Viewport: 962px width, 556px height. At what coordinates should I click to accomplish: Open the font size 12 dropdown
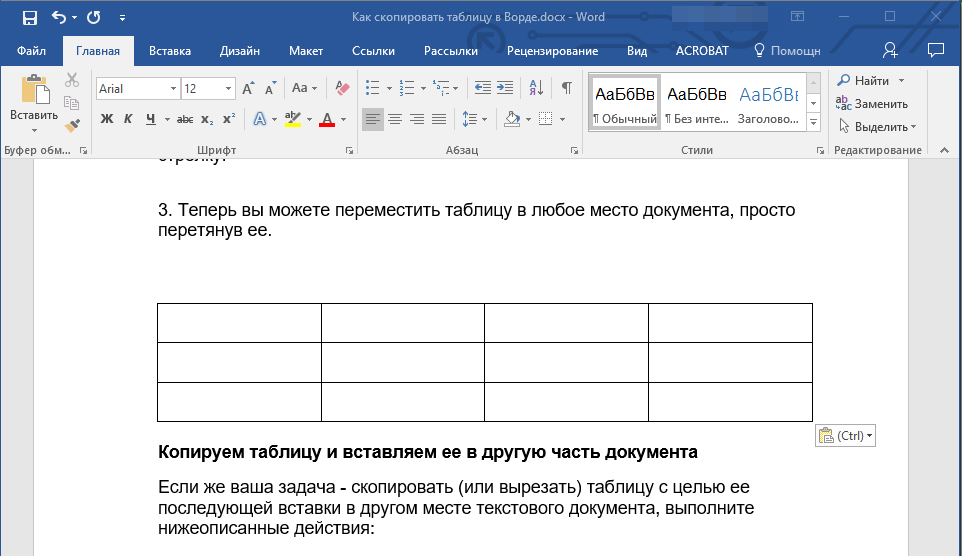230,89
